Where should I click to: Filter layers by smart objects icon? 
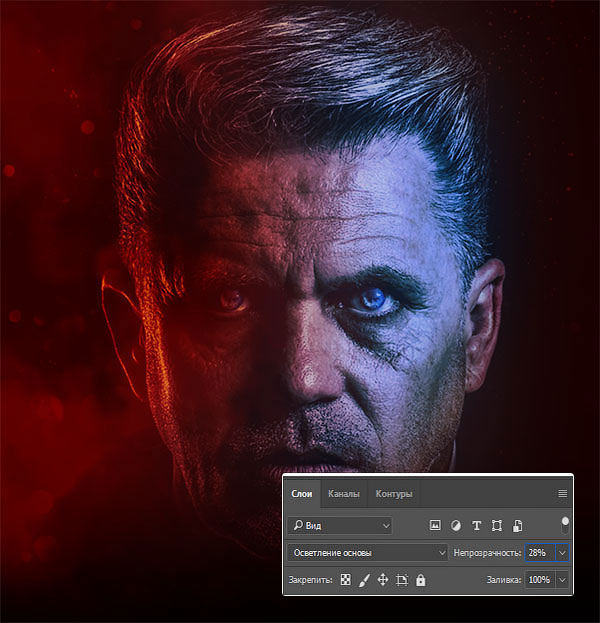point(517,526)
